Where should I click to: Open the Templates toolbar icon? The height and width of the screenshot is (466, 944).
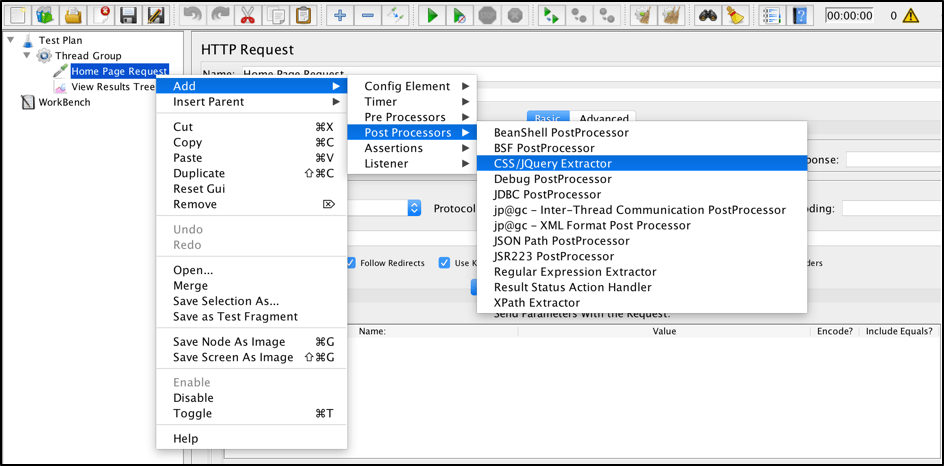45,15
